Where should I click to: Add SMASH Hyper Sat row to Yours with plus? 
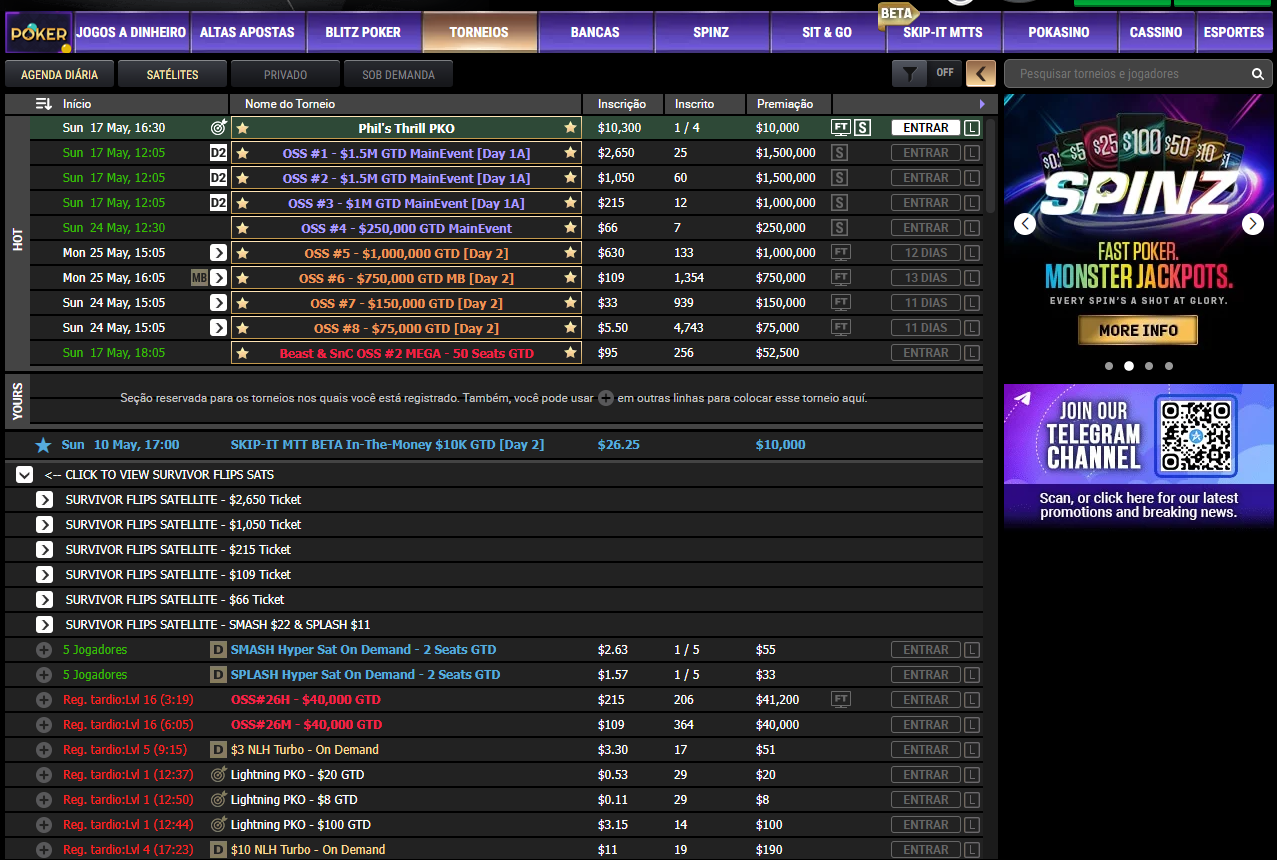tap(44, 650)
